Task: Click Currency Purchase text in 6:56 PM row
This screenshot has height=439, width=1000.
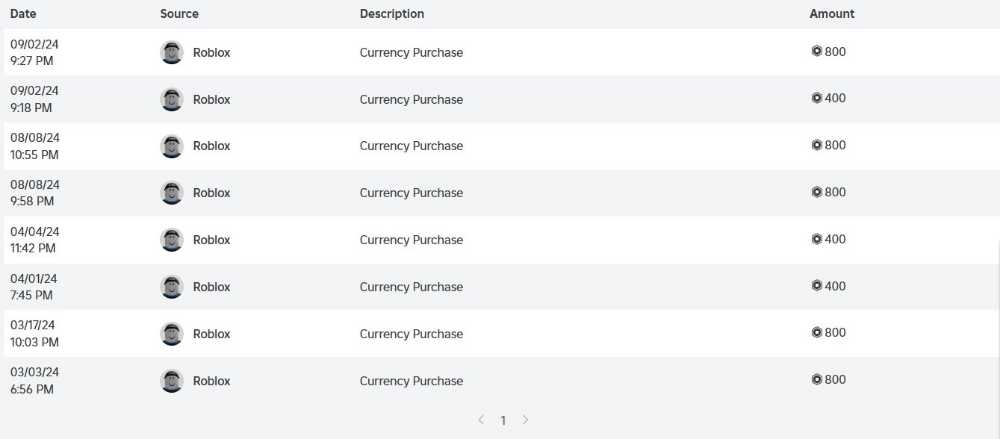Action: click(x=411, y=381)
